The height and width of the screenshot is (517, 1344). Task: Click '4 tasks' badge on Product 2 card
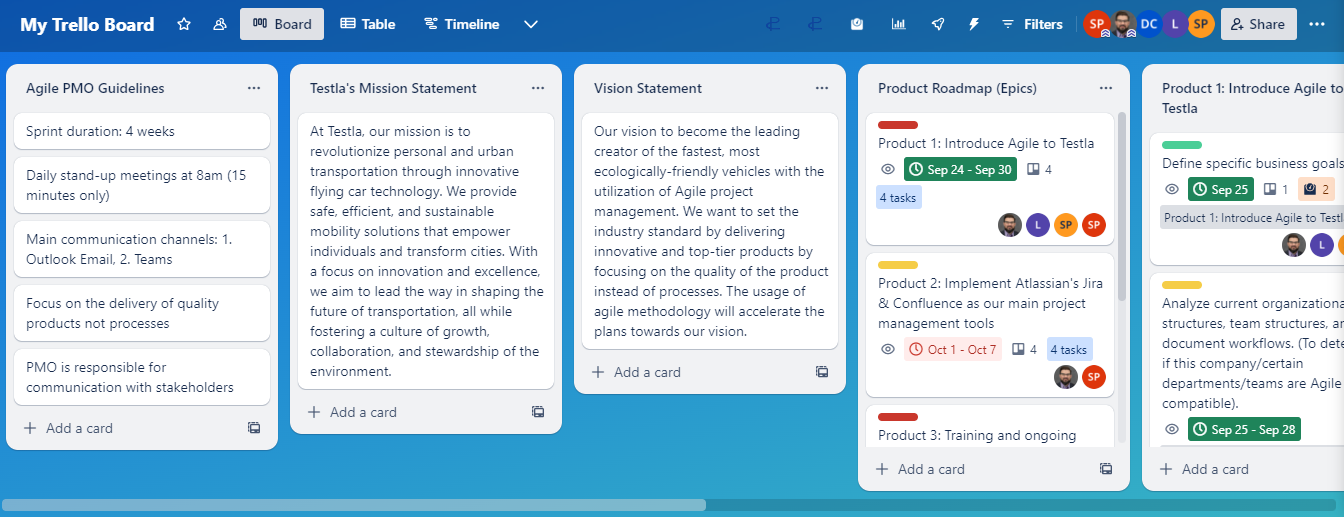[1069, 350]
